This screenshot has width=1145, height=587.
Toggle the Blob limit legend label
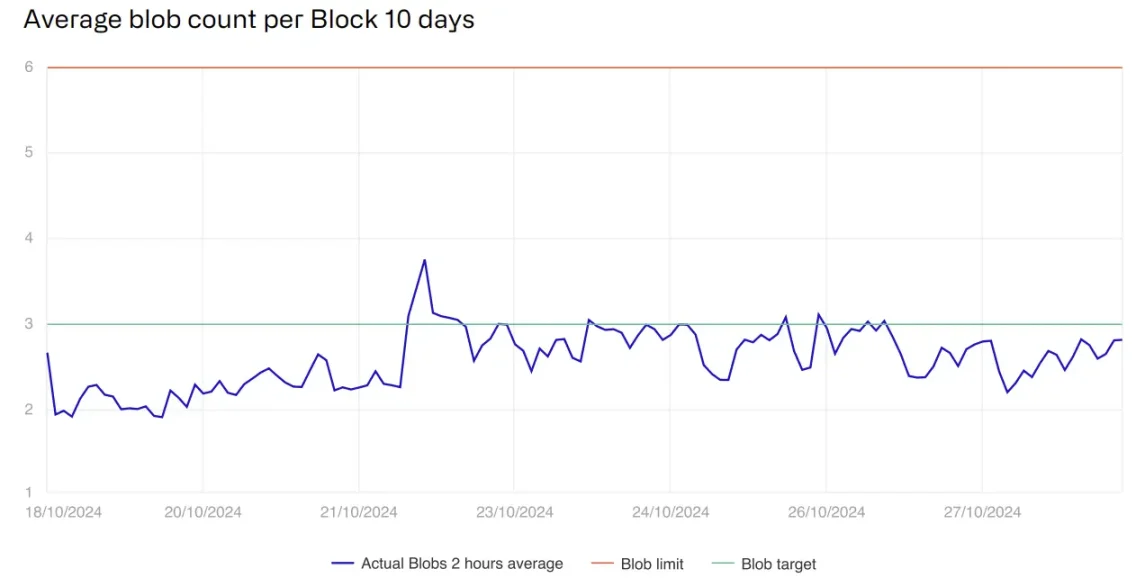652,564
